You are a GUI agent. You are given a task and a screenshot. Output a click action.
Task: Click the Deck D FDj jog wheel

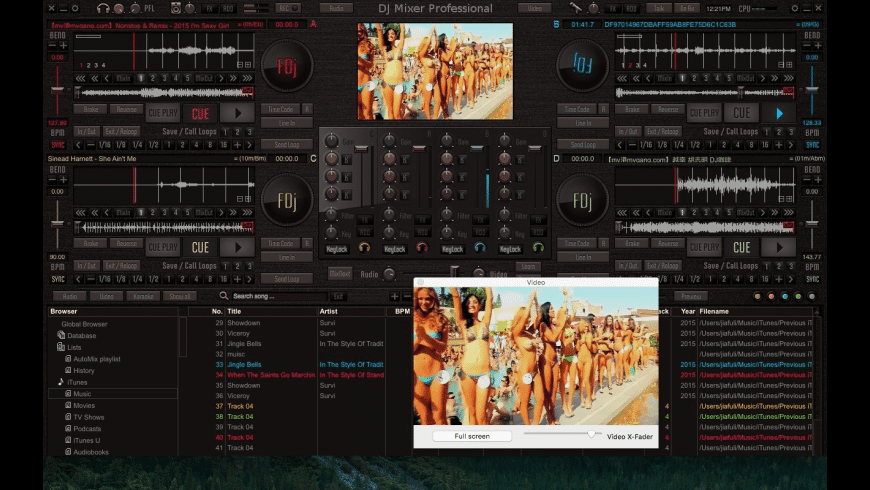(582, 201)
